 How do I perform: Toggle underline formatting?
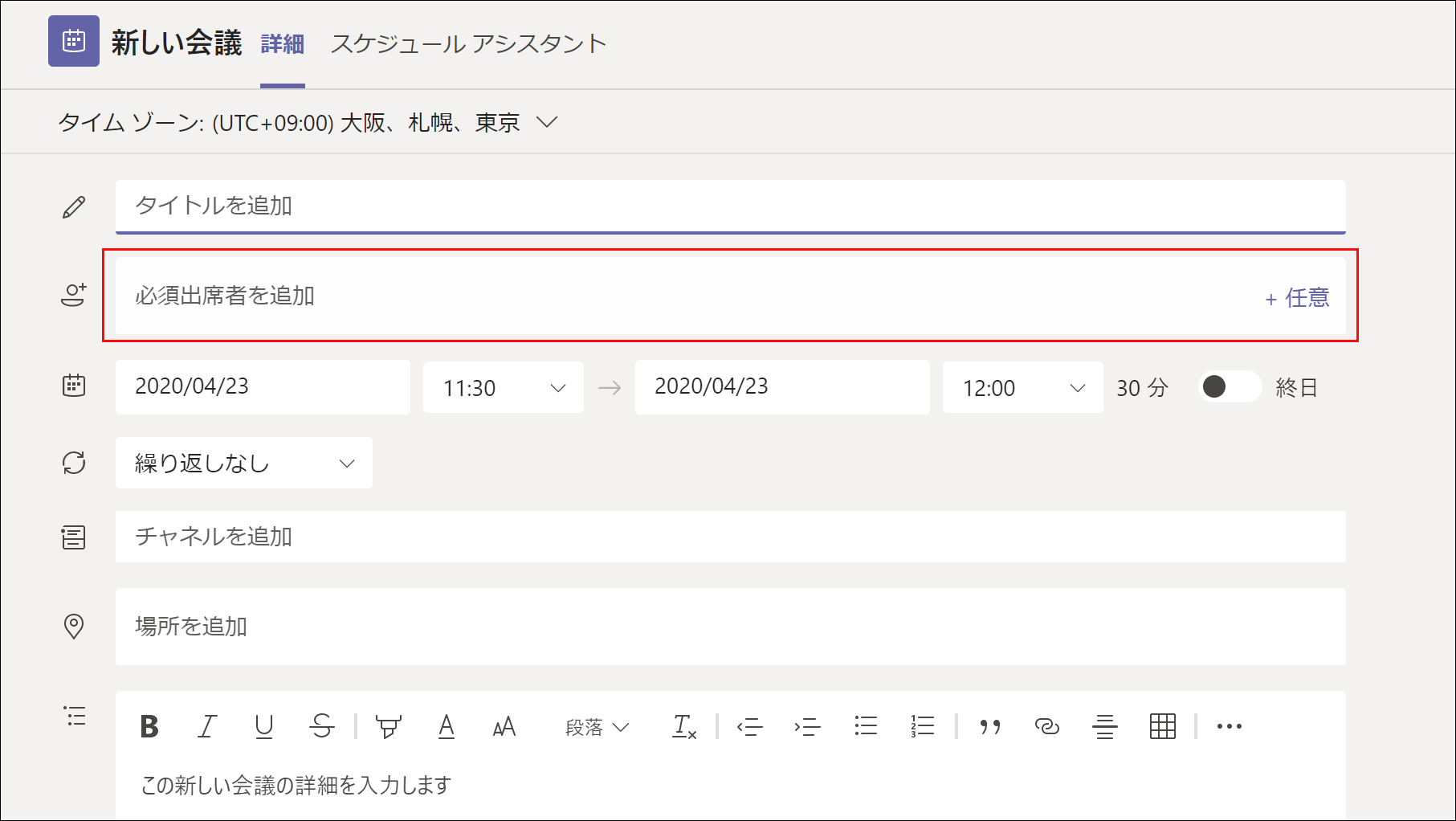(264, 727)
